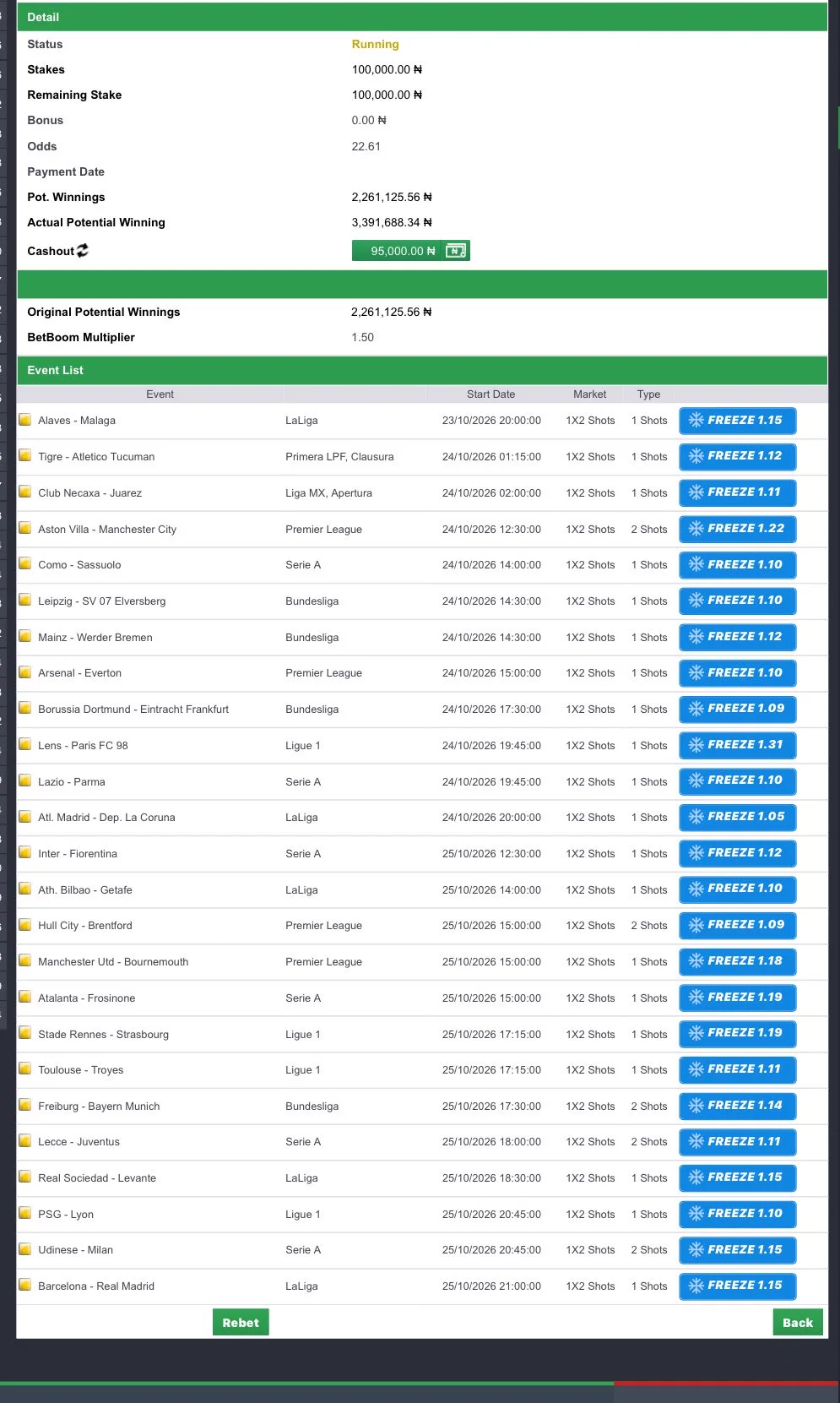Select the status icon for Inter - Fiorentina
Screen dimensions: 840x1403
click(x=25, y=853)
